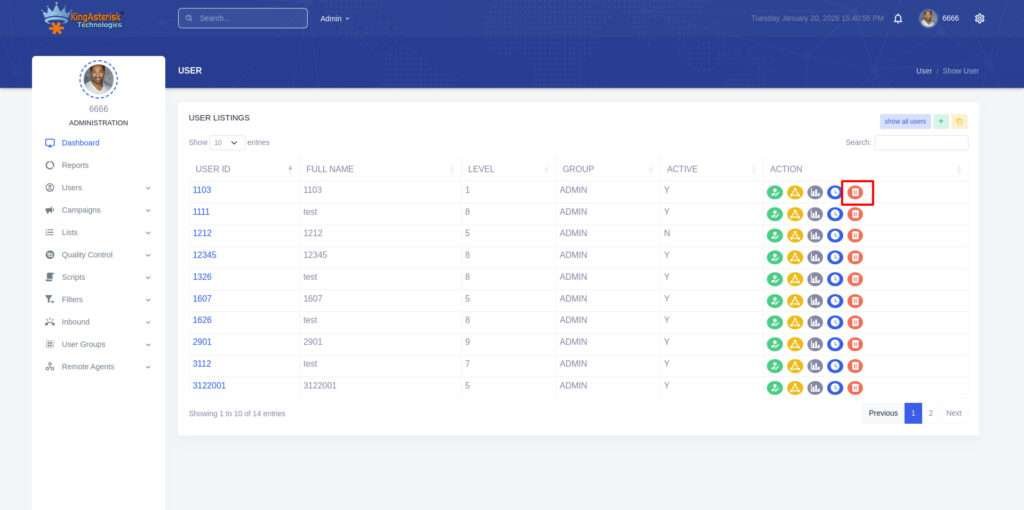The height and width of the screenshot is (510, 1024).
Task: Click the green add user plus button
Action: tap(940, 121)
